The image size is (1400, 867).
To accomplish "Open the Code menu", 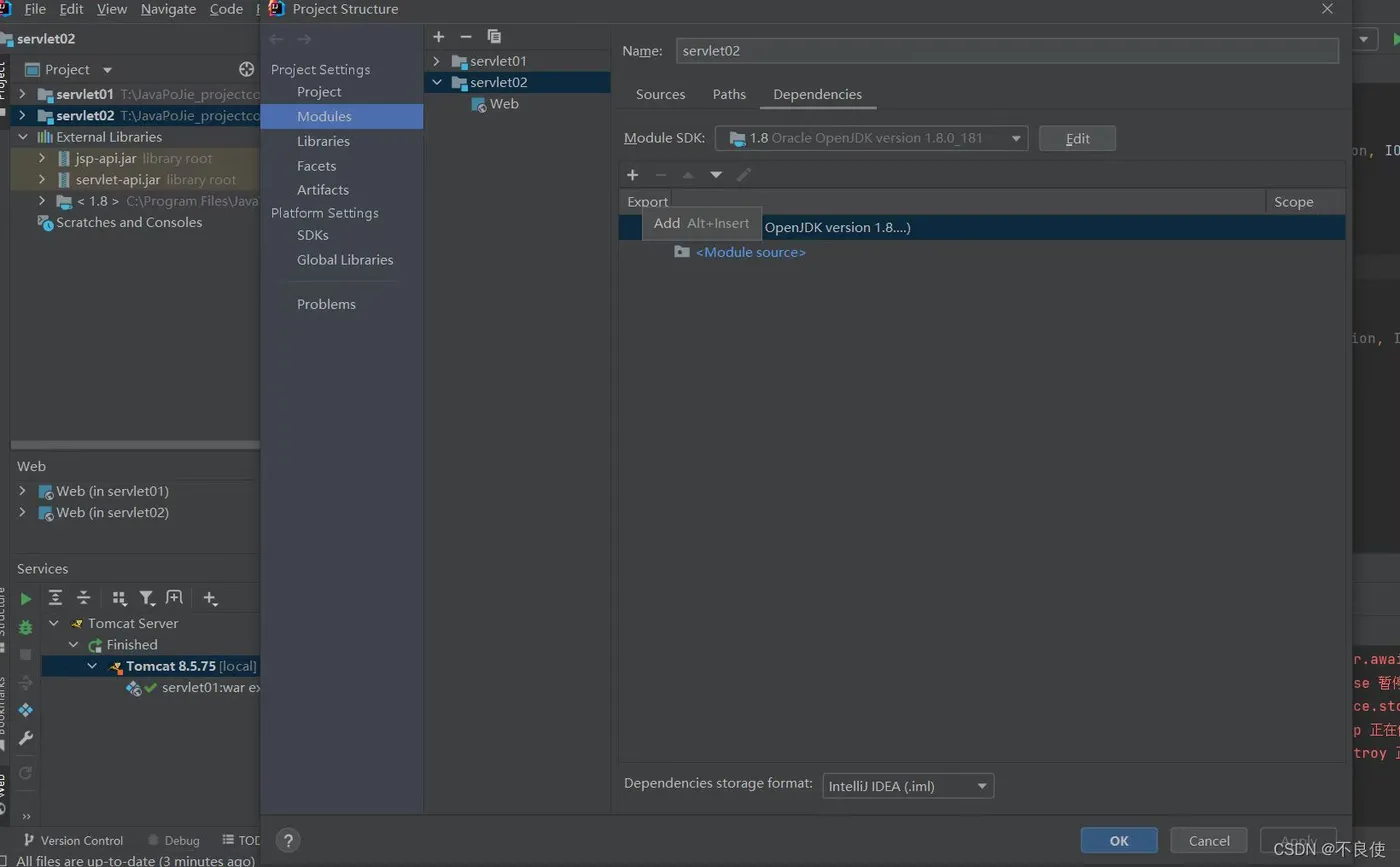I will (226, 9).
